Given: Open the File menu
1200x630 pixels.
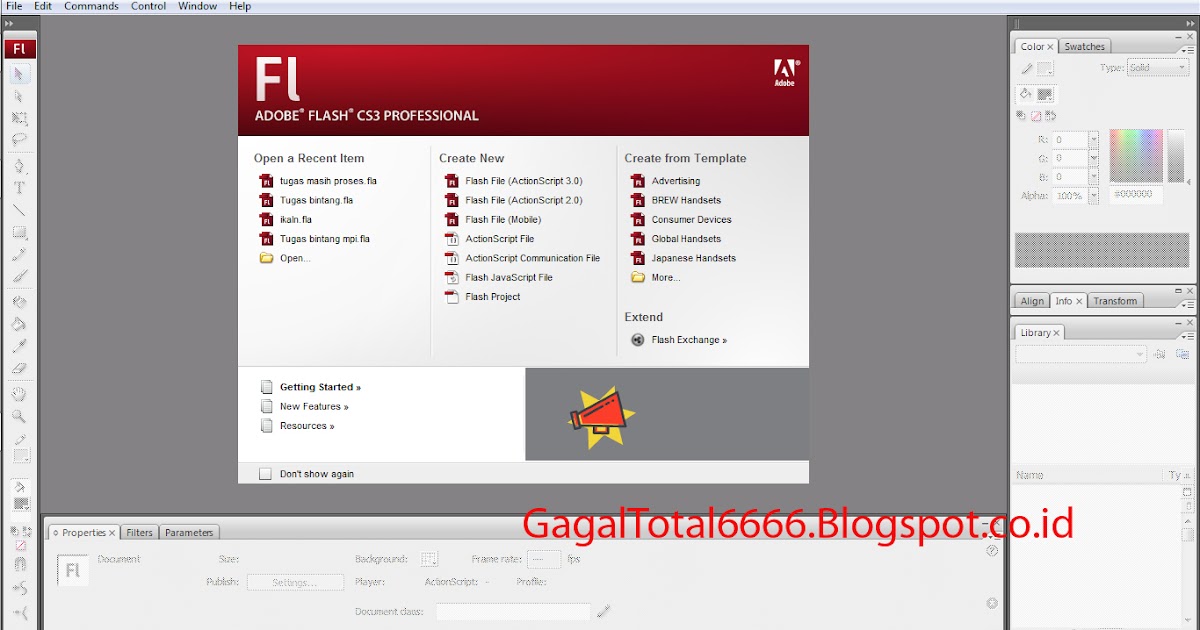Looking at the screenshot, I should (14, 6).
